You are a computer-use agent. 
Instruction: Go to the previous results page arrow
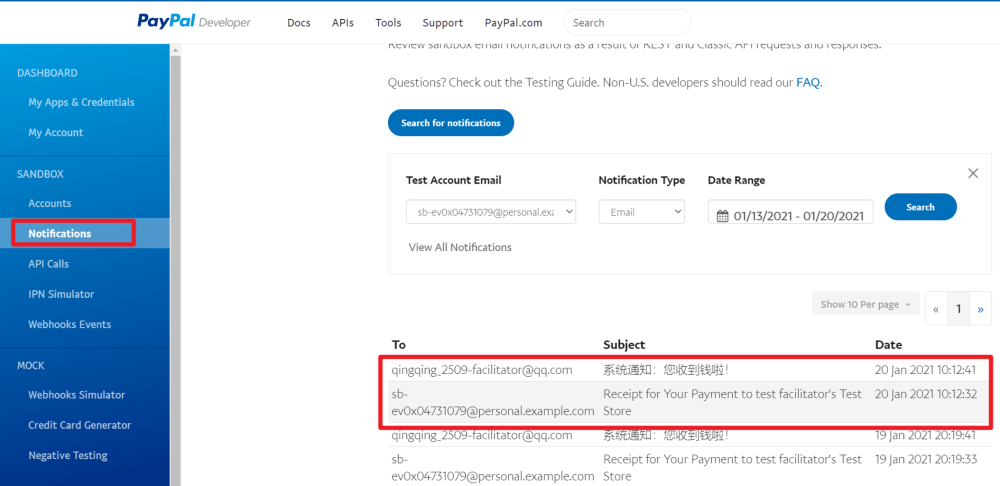click(936, 309)
